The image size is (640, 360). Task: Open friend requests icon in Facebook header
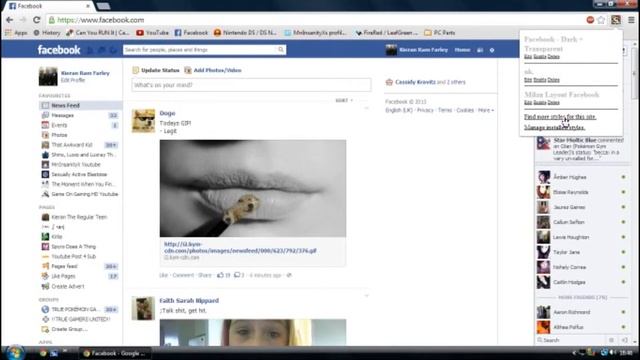pyautogui.click(x=91, y=50)
